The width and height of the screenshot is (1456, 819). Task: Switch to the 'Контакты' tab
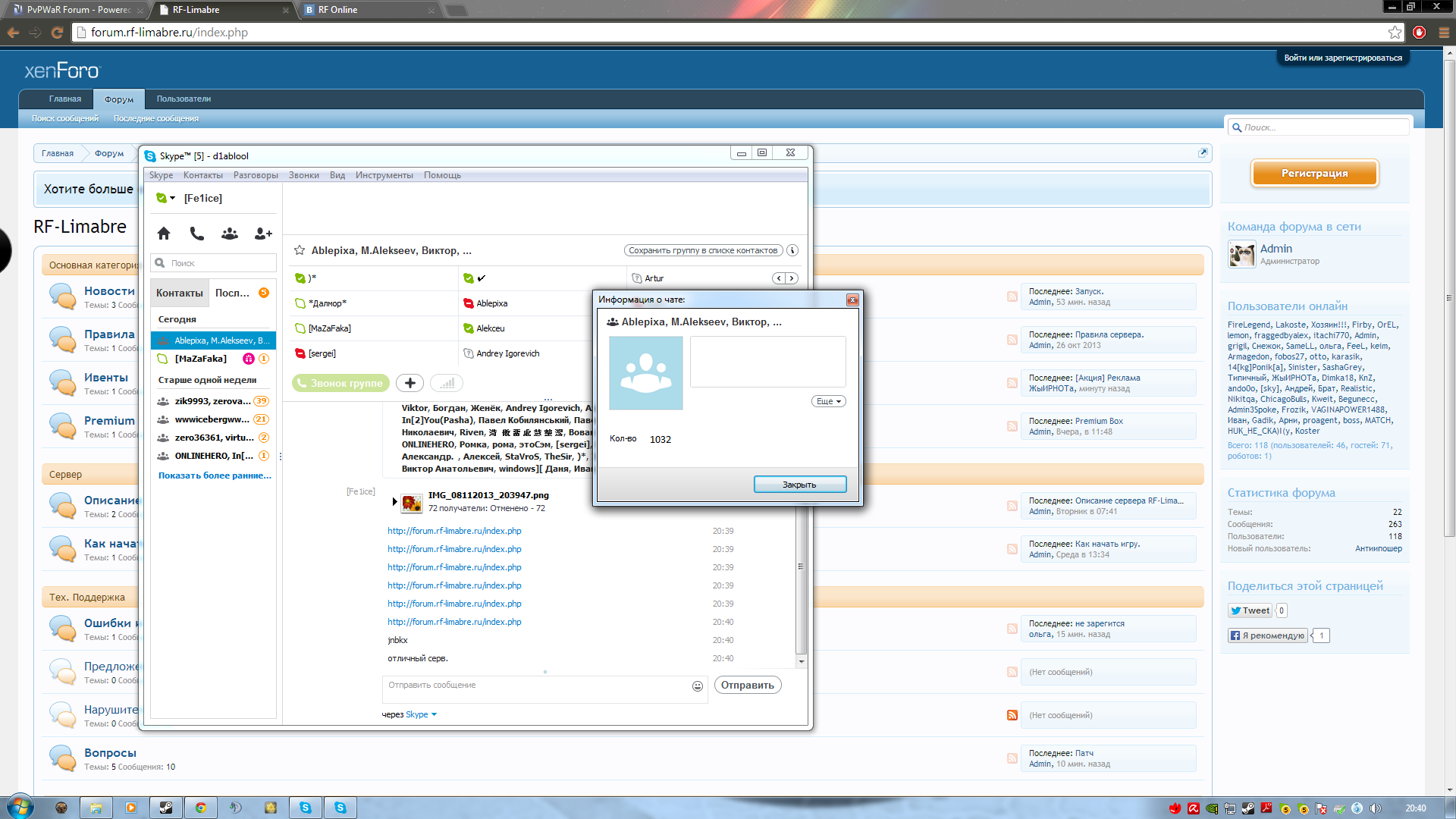(180, 293)
